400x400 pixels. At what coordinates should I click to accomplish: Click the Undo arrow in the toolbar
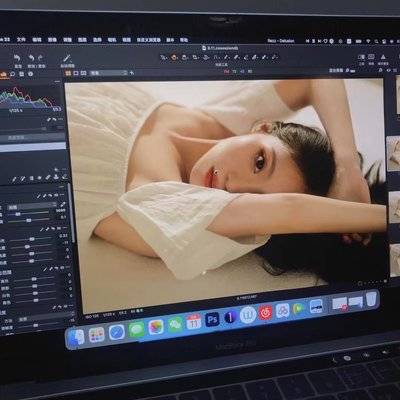pyautogui.click(x=31, y=58)
